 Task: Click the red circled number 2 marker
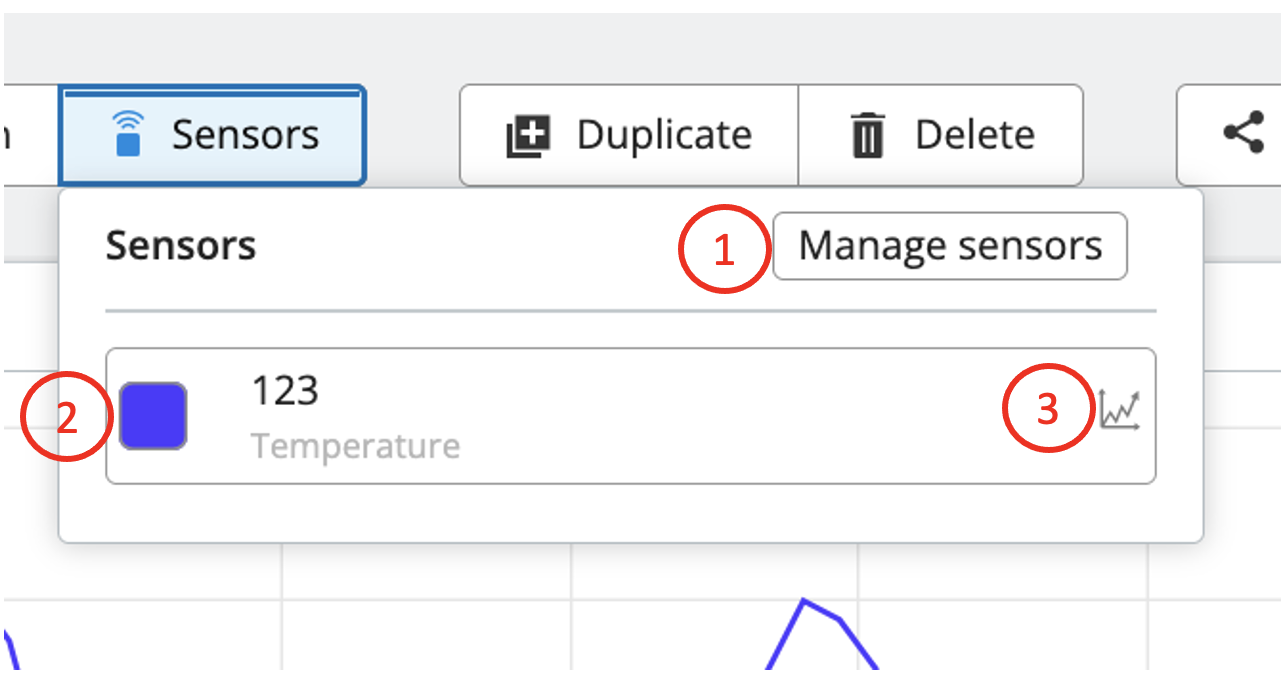coord(66,418)
